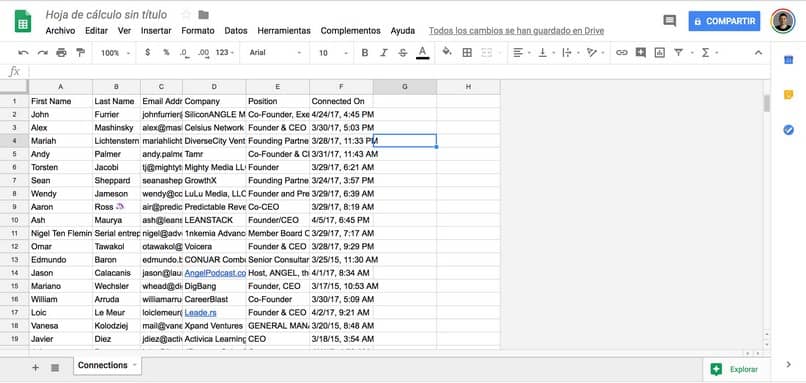Viewport: 806px width, 383px height.
Task: Show all sheets list icon
Action: pyautogui.click(x=55, y=368)
